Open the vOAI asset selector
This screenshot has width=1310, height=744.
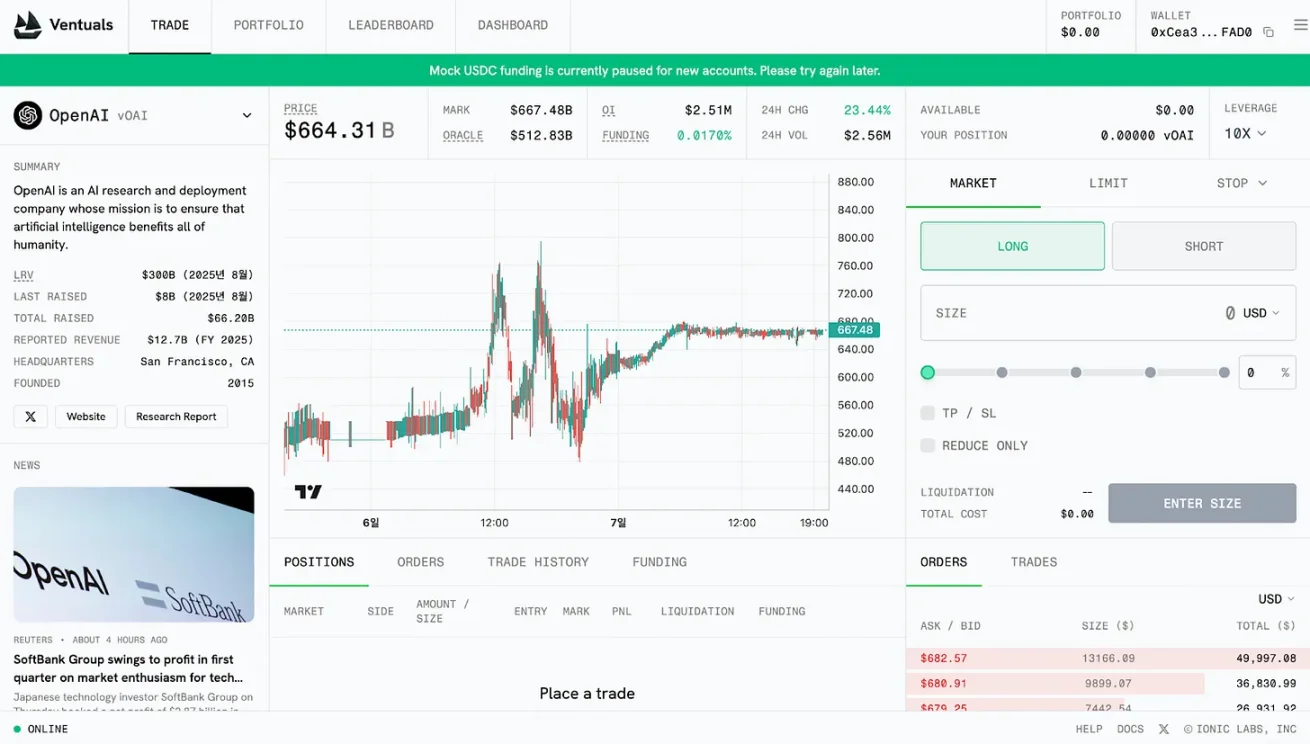coord(246,115)
